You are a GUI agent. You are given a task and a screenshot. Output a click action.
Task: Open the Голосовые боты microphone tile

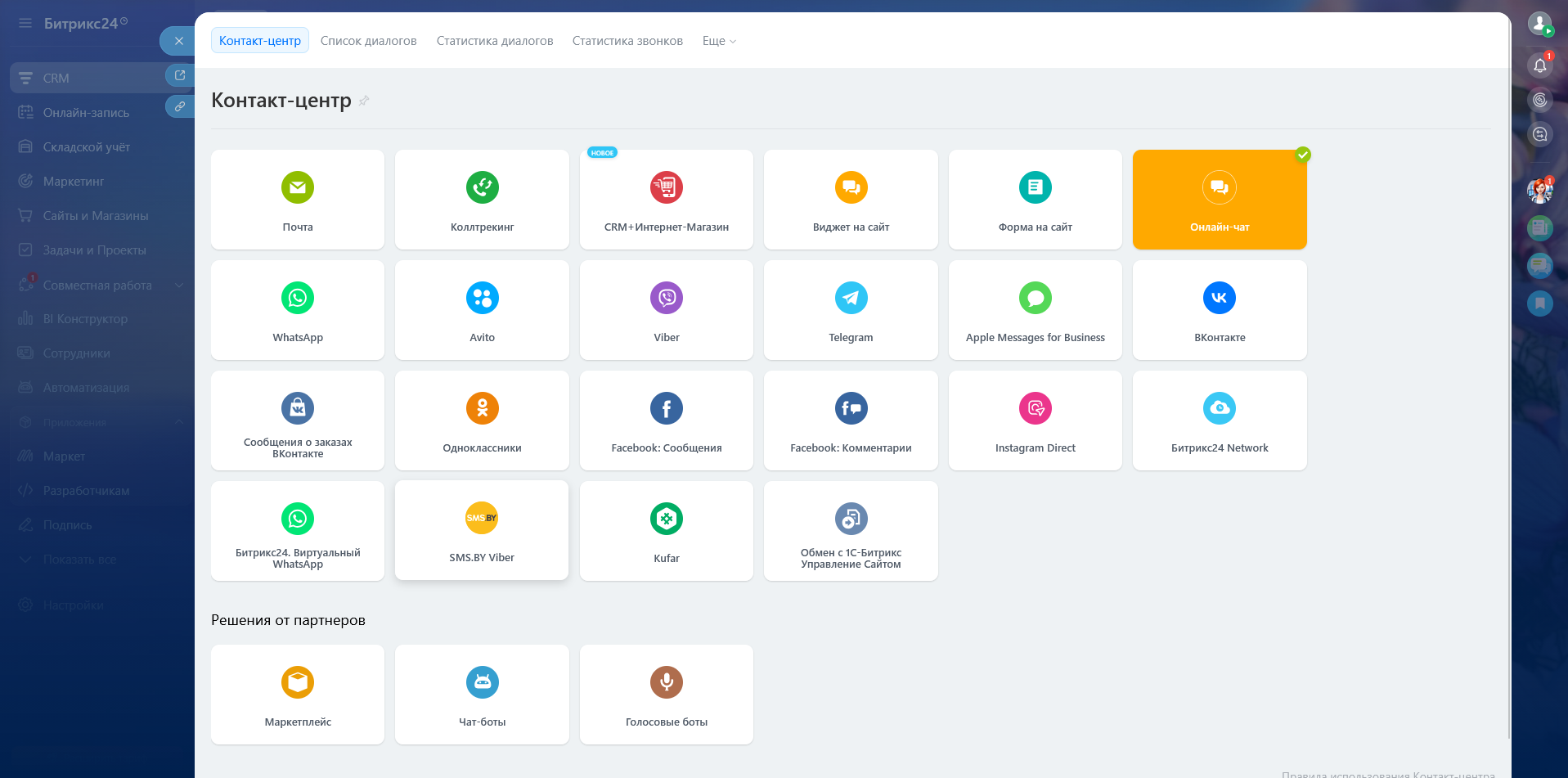point(667,695)
